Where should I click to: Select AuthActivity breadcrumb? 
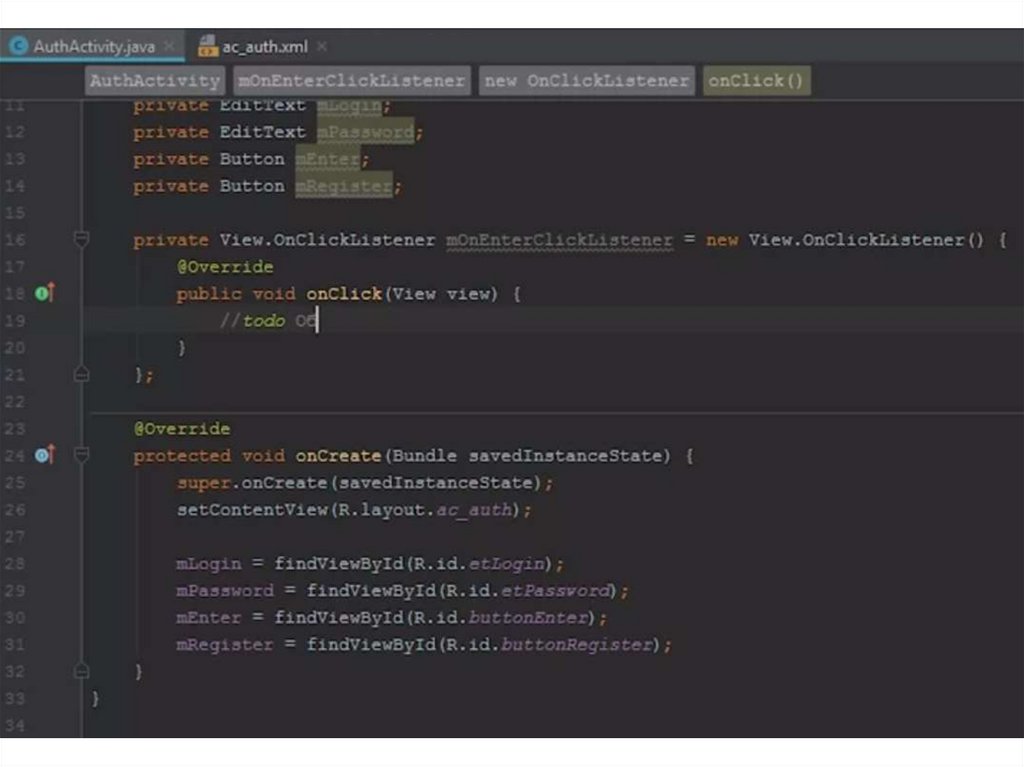pyautogui.click(x=155, y=80)
